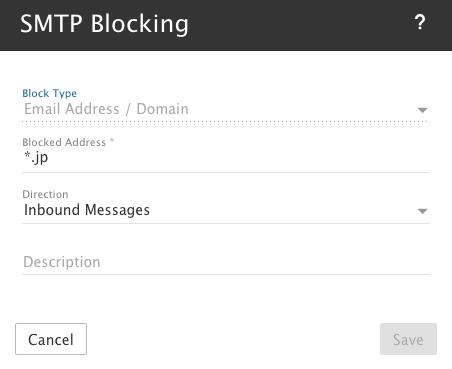
Task: Click the required asterisk beside Blocked Address
Action: click(112, 141)
